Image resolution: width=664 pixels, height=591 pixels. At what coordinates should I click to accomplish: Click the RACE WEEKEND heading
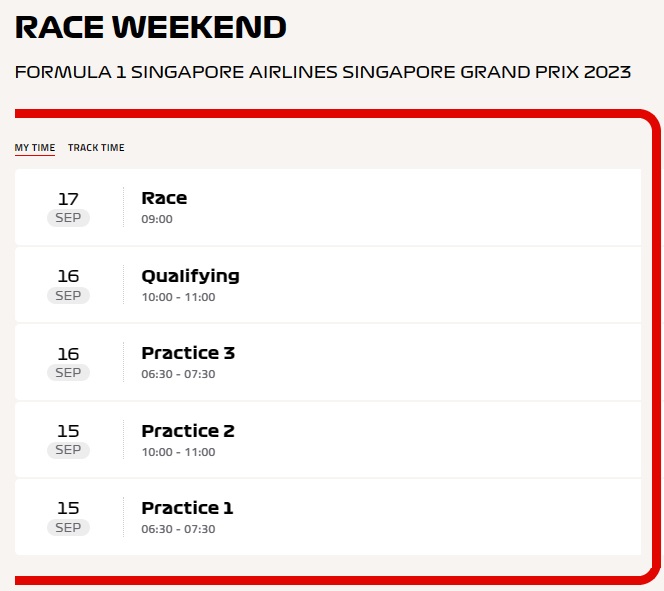150,27
